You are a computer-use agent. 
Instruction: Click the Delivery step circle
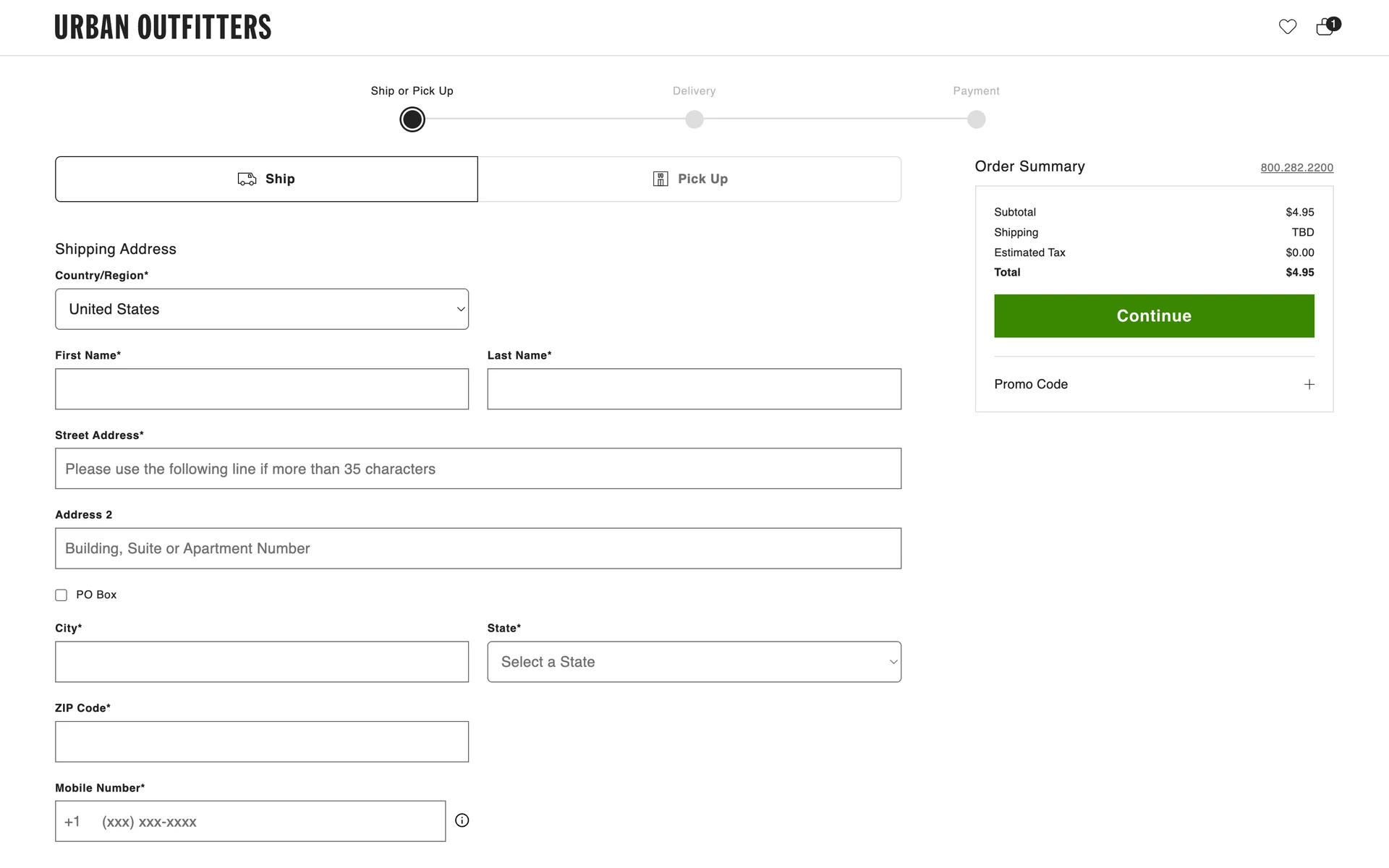coord(694,119)
